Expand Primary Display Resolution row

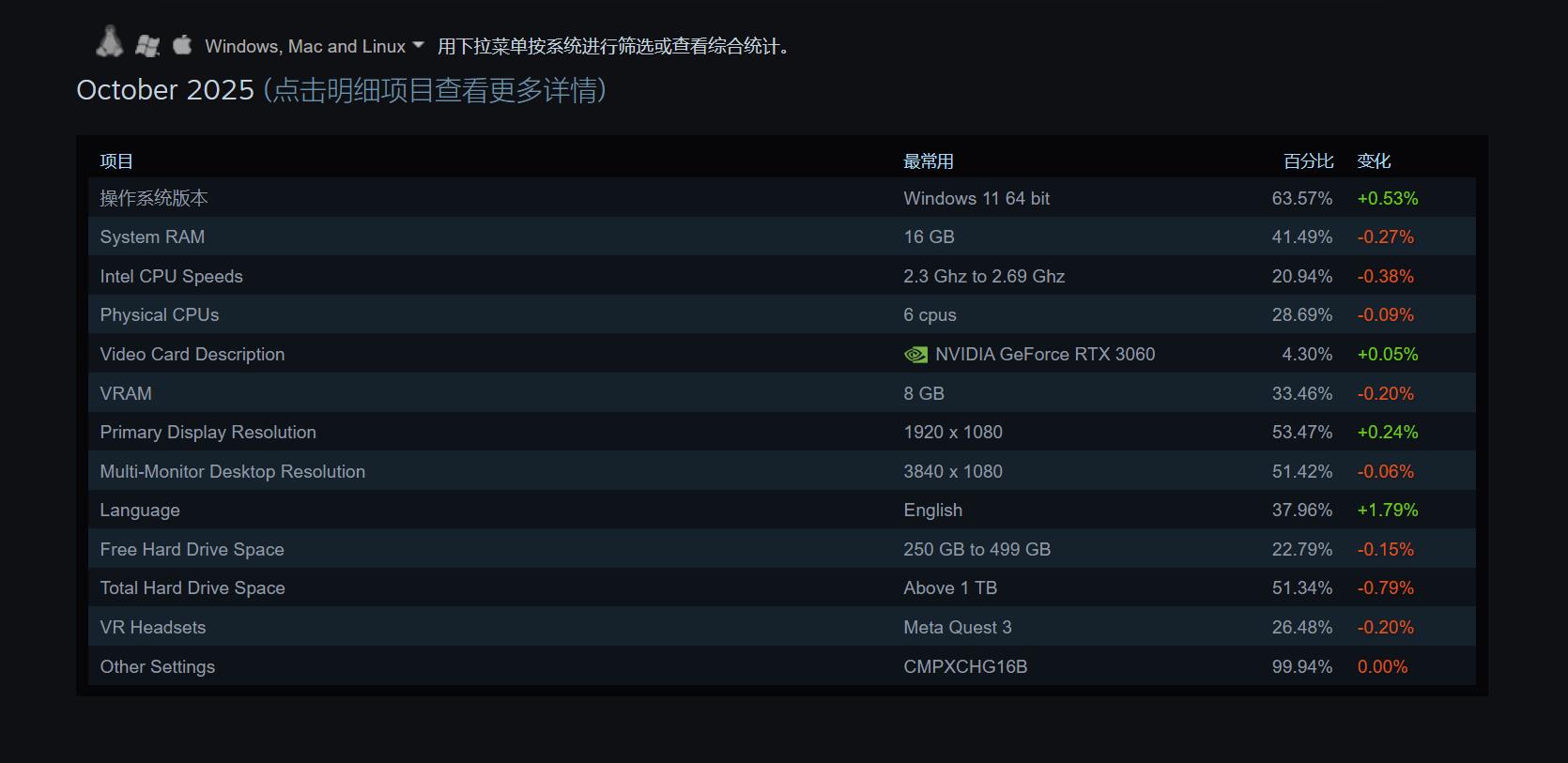click(x=208, y=433)
